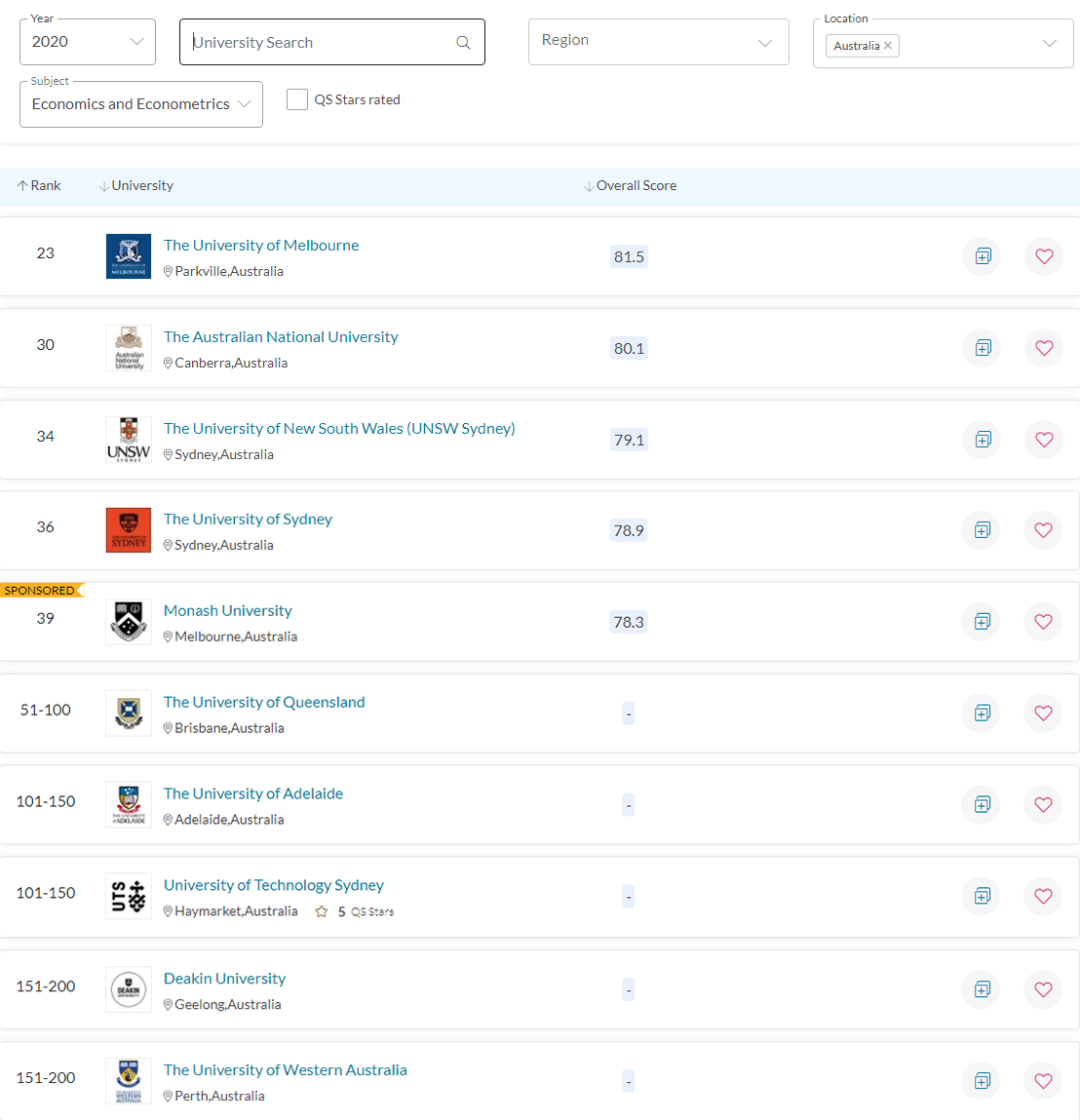Viewport: 1080px width, 1120px height.
Task: Open the Monash University link
Action: 228,610
